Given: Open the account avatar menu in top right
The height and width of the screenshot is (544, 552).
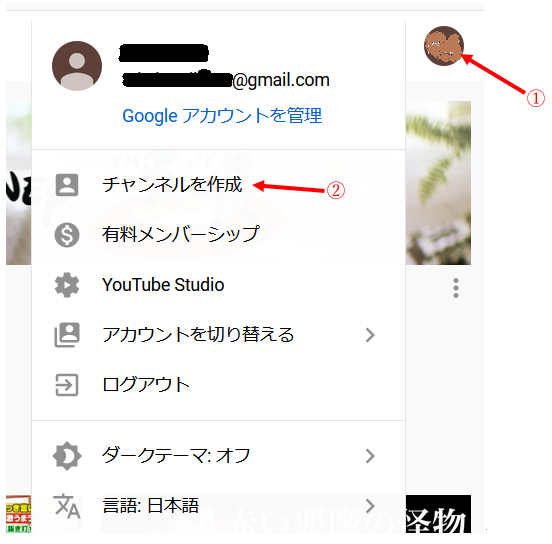Looking at the screenshot, I should click(444, 46).
